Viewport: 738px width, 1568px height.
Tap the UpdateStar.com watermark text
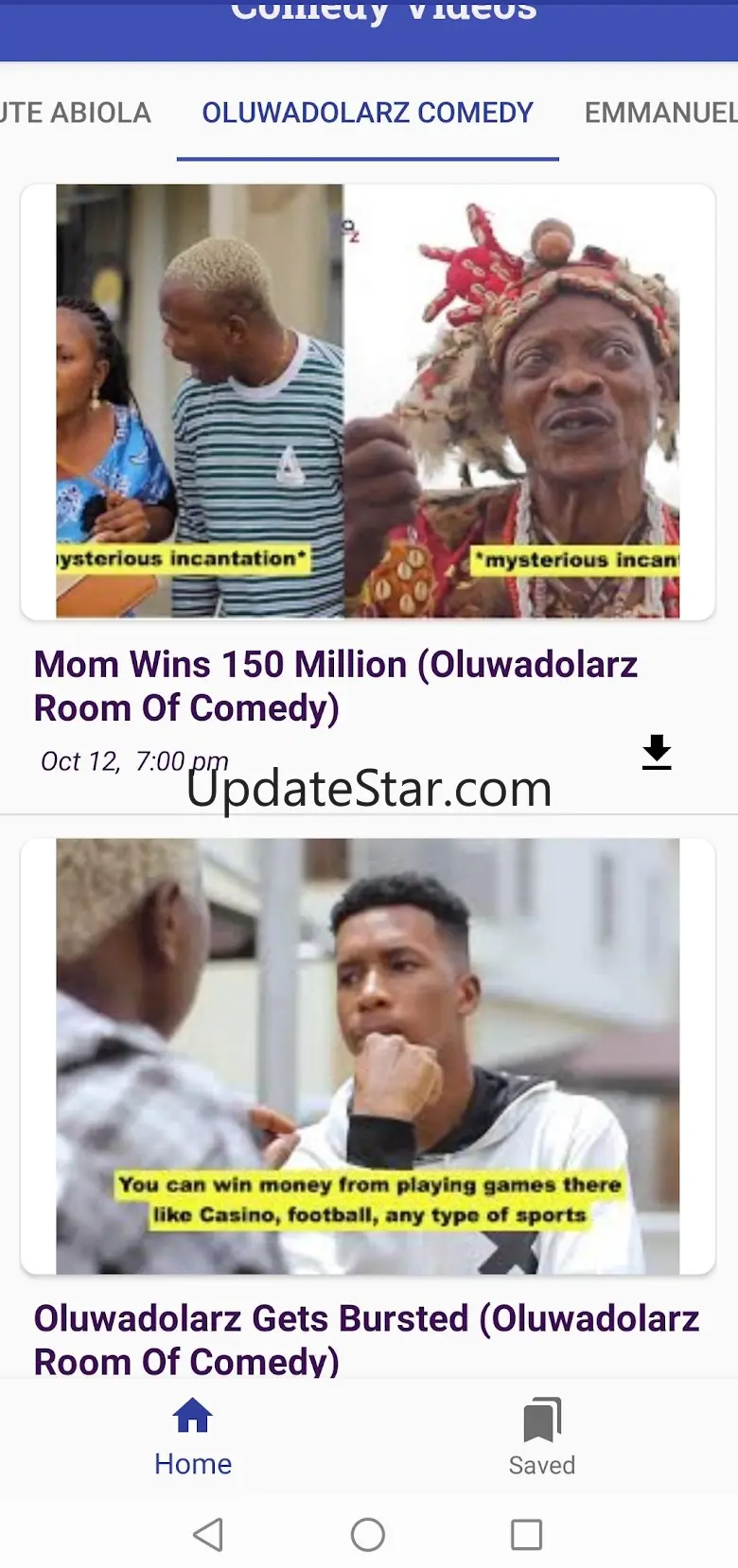tap(369, 789)
